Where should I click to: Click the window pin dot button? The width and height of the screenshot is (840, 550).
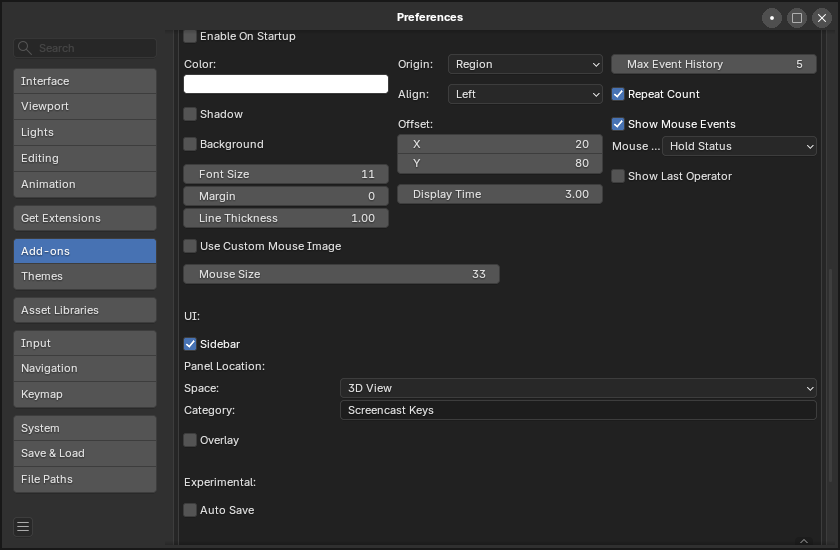point(771,18)
